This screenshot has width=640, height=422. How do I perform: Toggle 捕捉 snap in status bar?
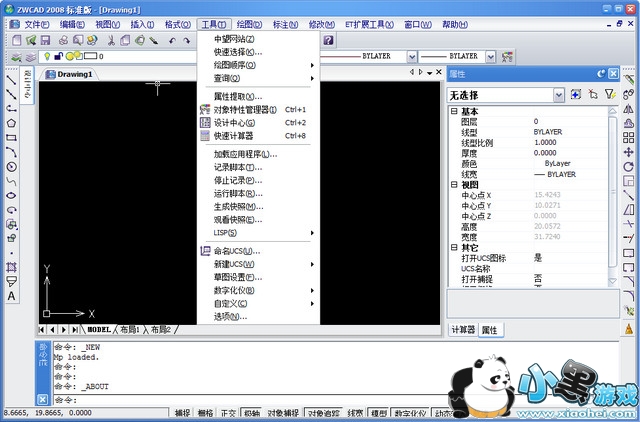[x=182, y=413]
